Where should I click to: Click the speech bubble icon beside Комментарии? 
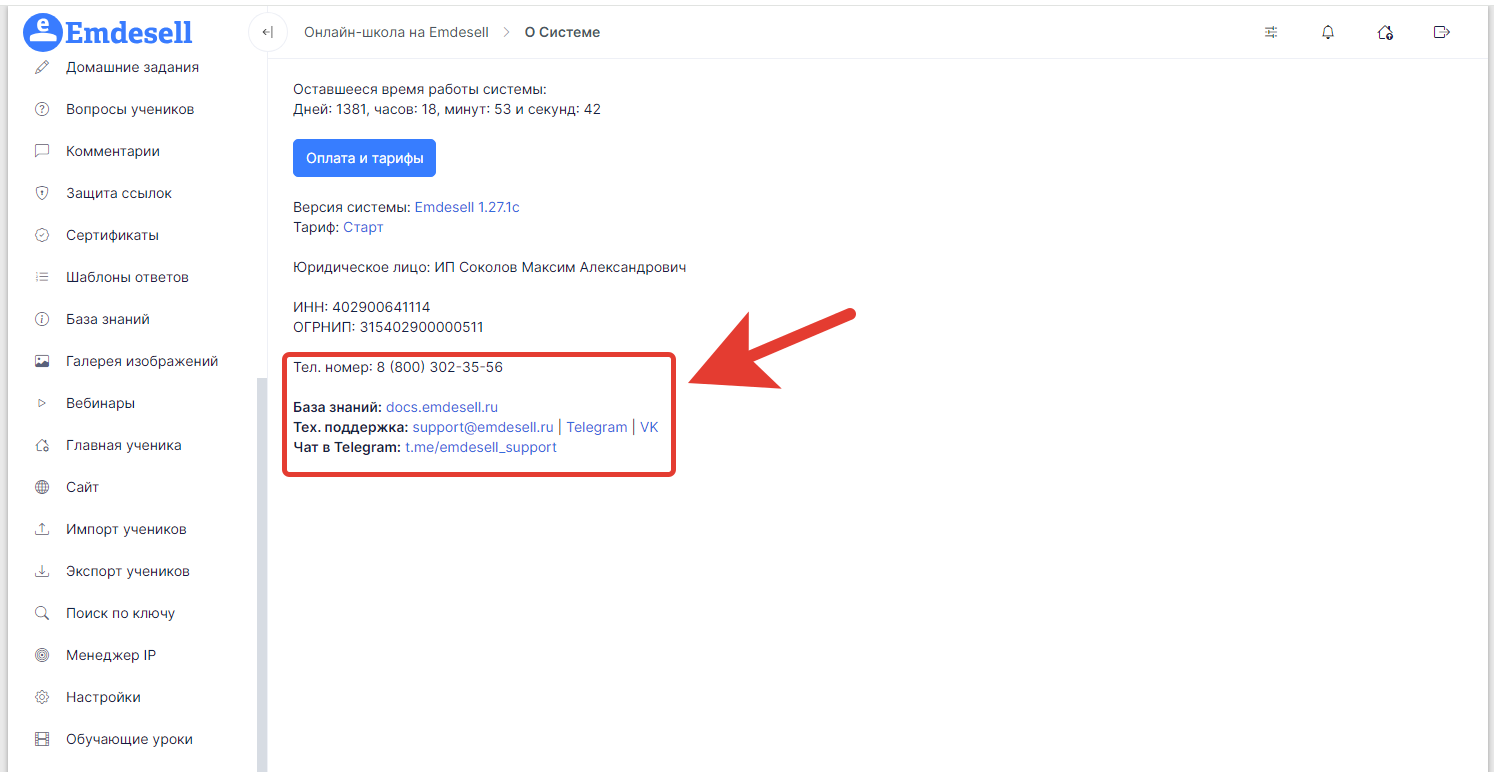pyautogui.click(x=42, y=152)
